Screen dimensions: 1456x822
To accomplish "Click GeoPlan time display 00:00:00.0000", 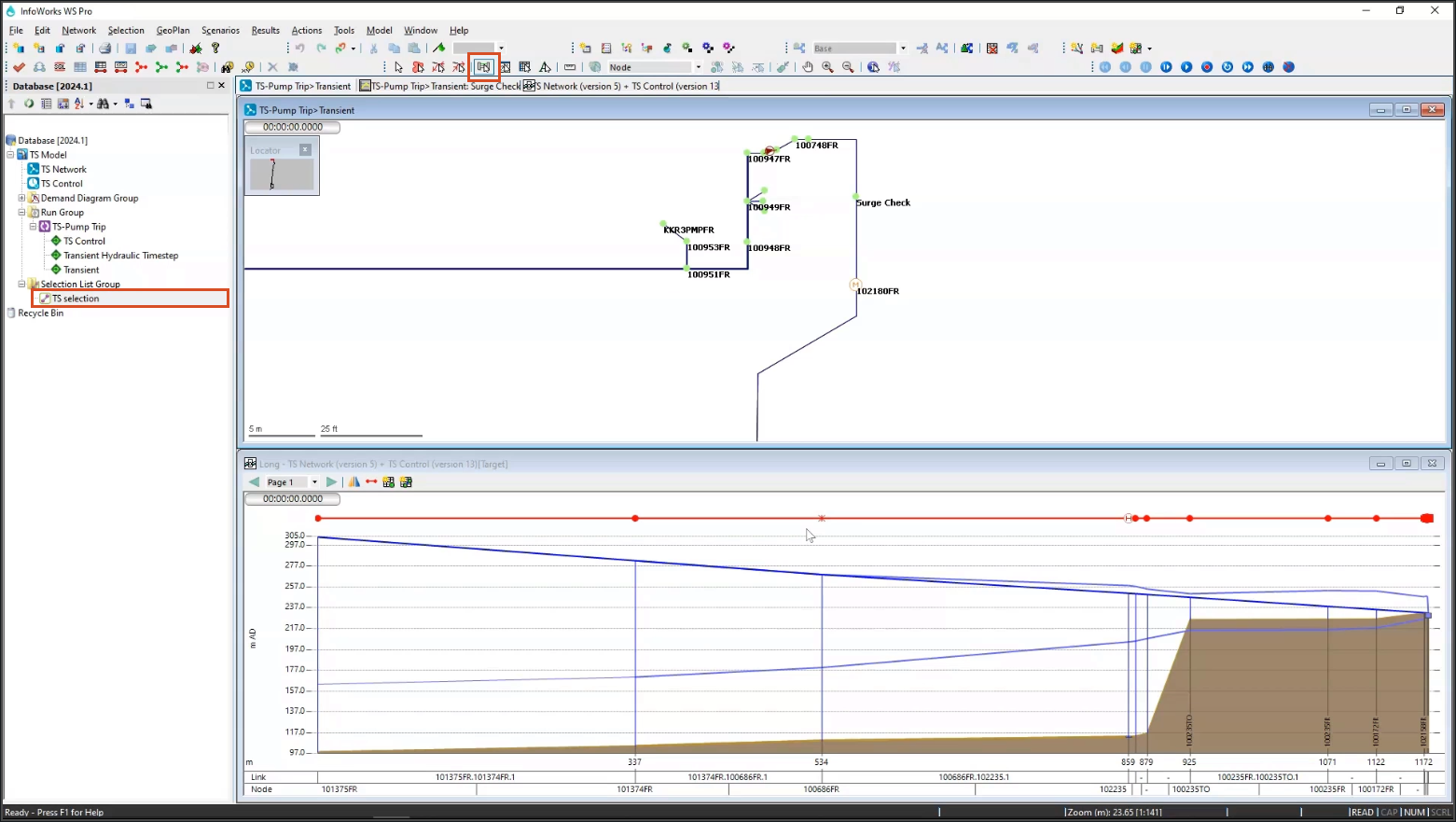I will point(292,127).
